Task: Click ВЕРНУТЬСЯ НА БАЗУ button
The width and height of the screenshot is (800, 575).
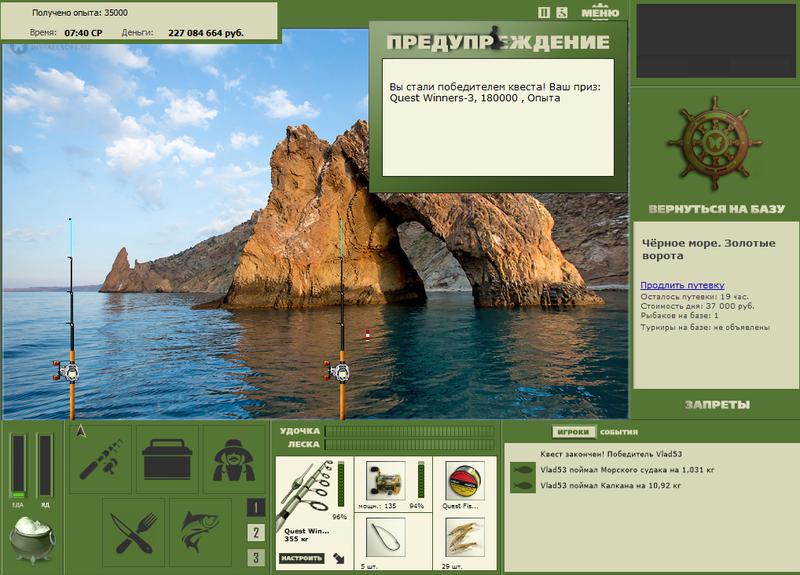Action: click(716, 209)
